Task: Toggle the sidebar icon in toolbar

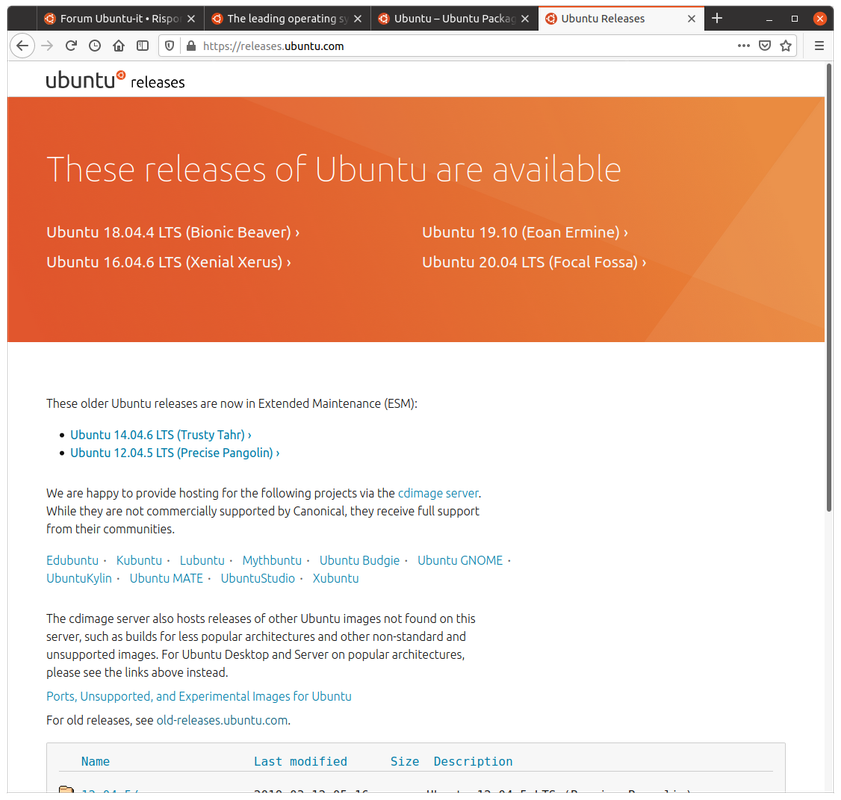Action: click(x=142, y=46)
